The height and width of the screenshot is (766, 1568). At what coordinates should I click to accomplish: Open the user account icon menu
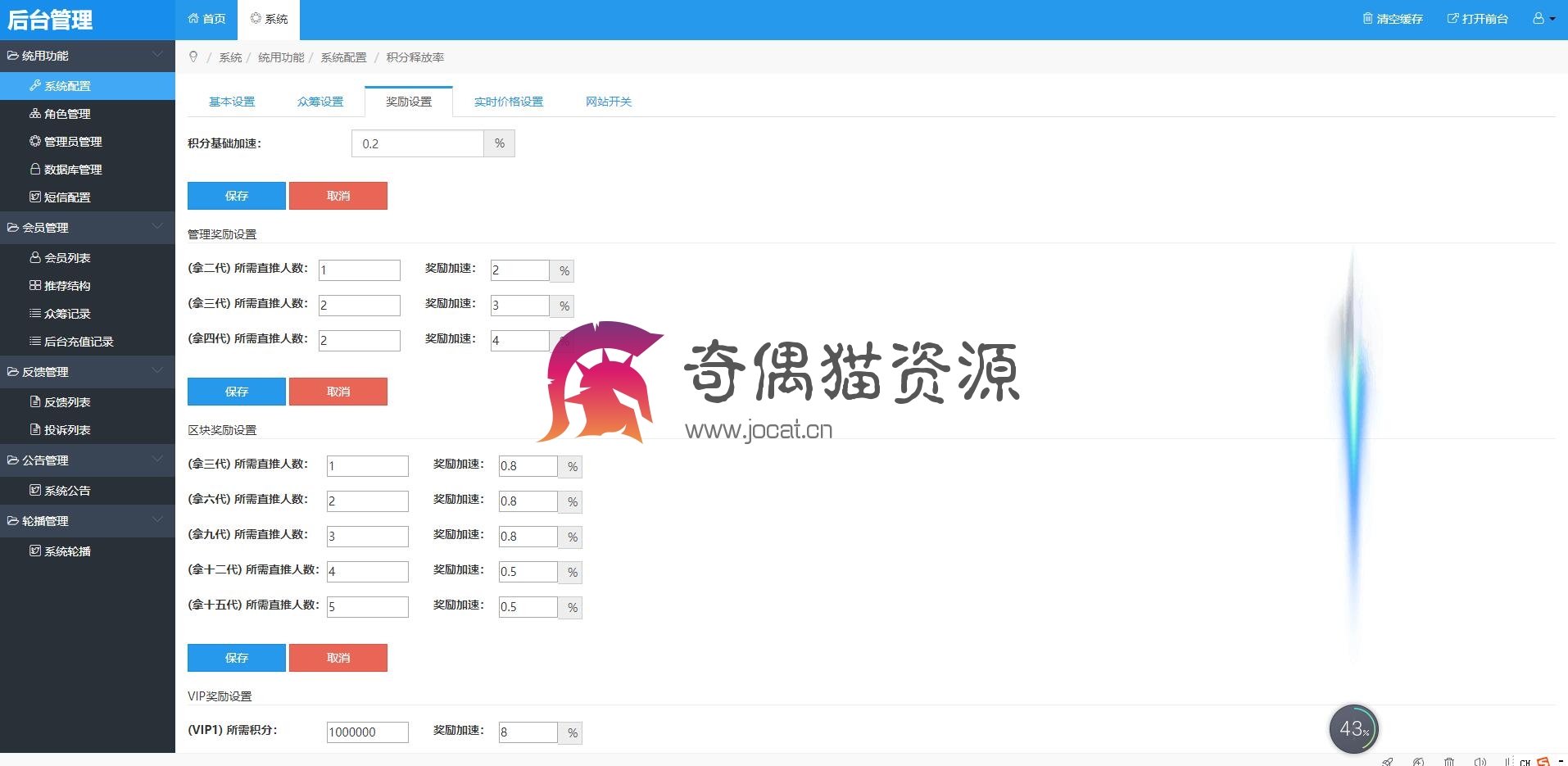[1539, 18]
